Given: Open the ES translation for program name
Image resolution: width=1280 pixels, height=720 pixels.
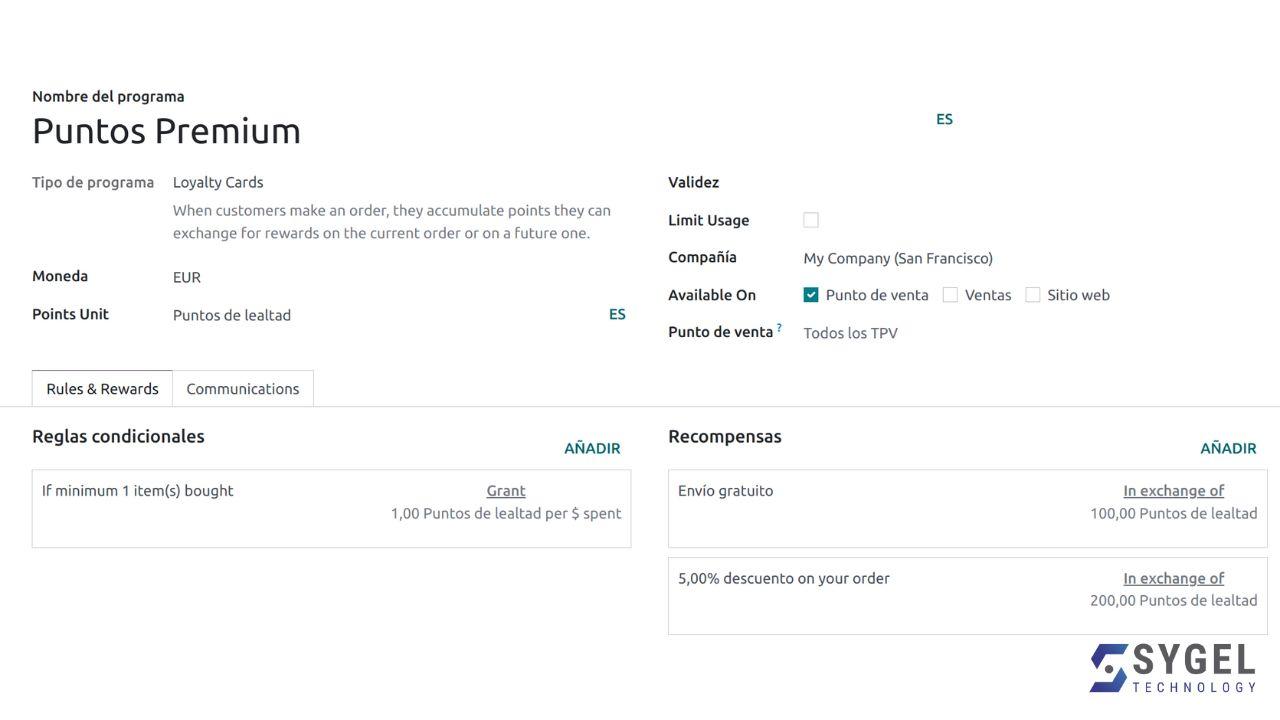Looking at the screenshot, I should pyautogui.click(x=944, y=119).
